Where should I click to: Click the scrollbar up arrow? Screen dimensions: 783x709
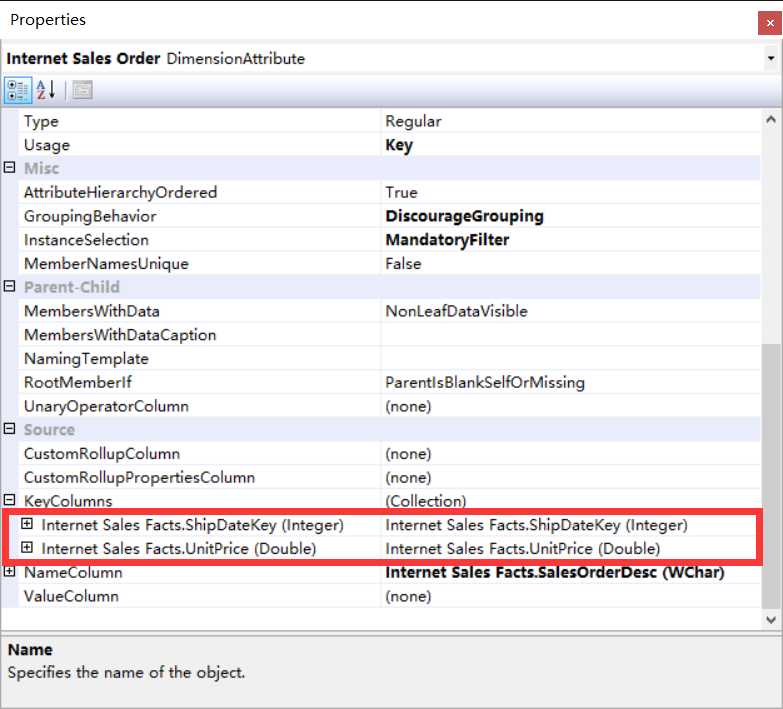pyautogui.click(x=771, y=119)
